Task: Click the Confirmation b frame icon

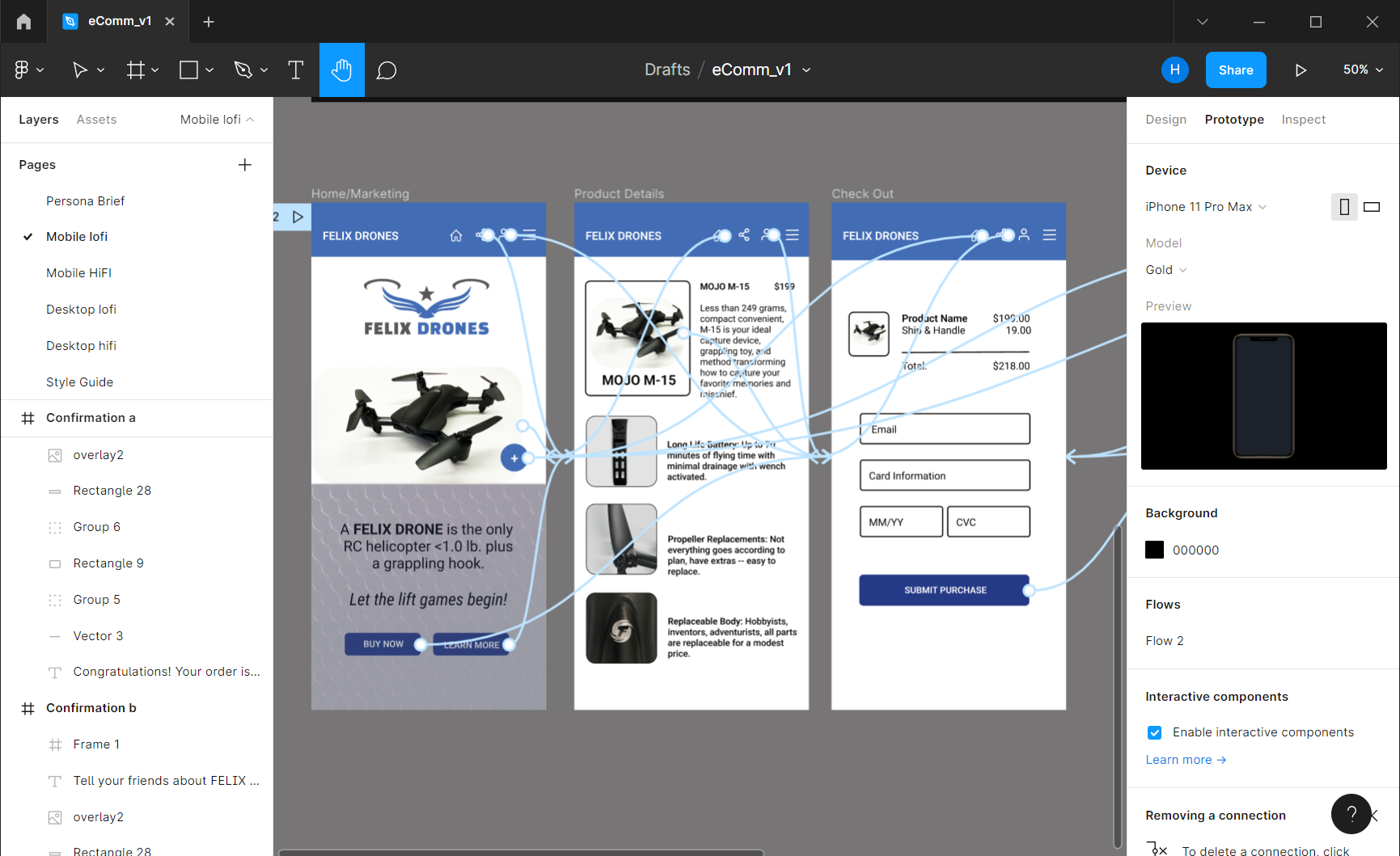Action: coord(27,708)
